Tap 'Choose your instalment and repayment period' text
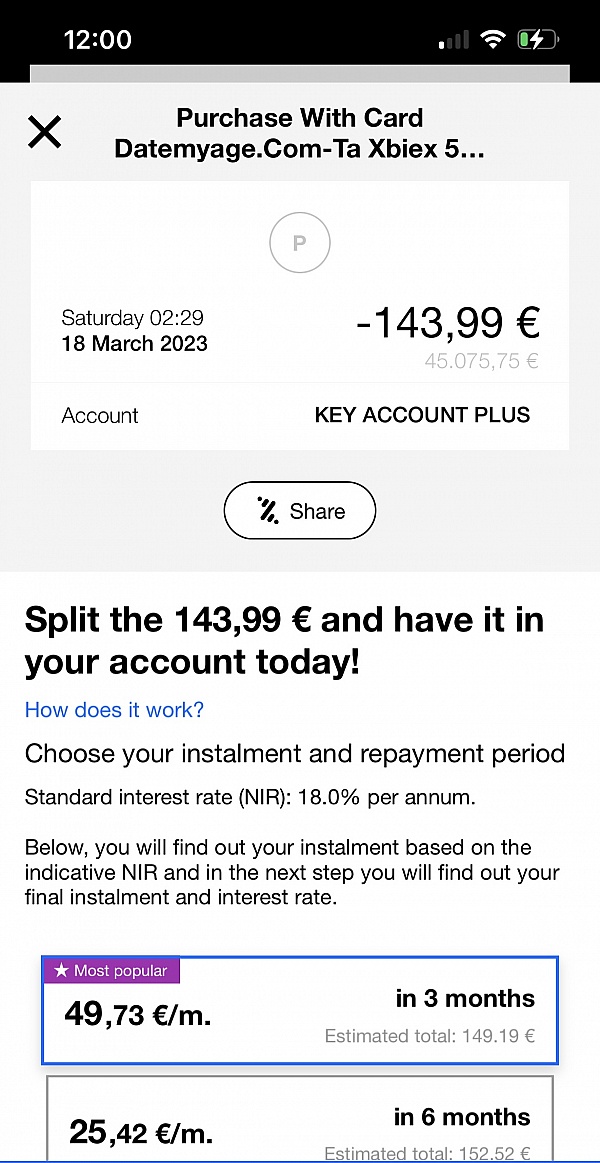 coord(294,753)
